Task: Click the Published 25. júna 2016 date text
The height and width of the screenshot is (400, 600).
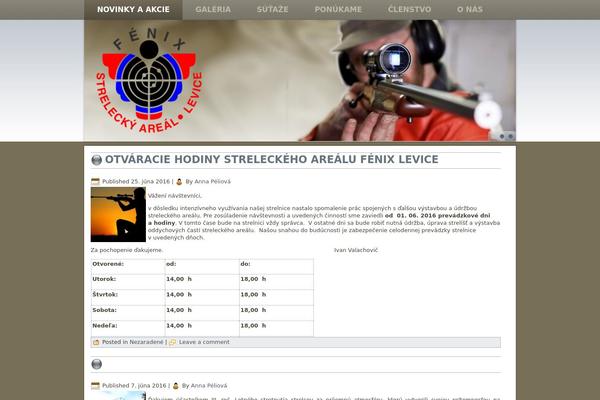Action: point(136,181)
